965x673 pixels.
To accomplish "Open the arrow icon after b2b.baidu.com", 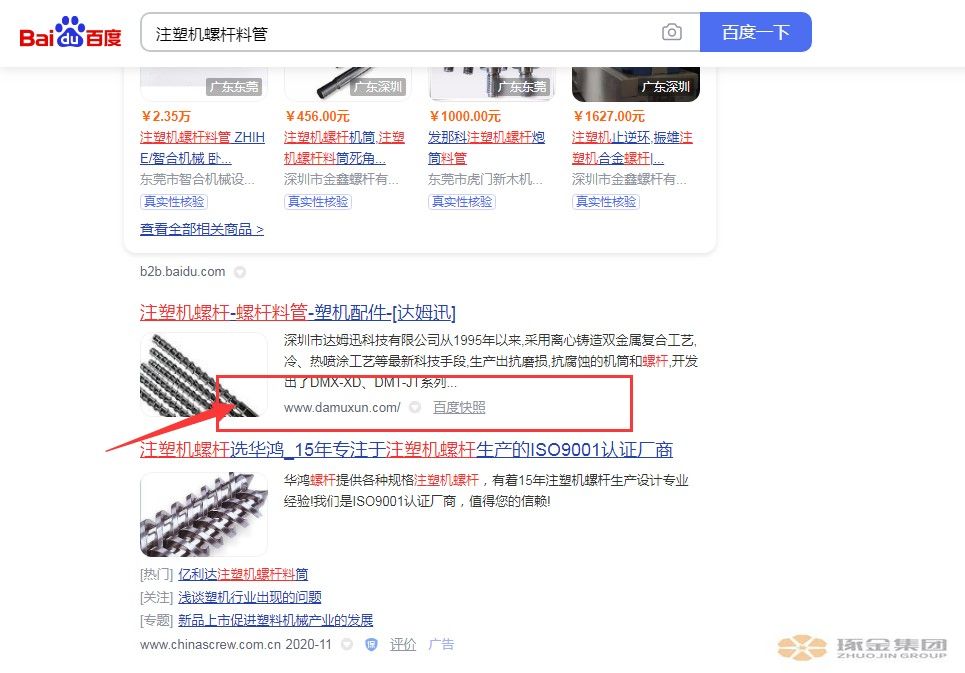I will tap(240, 272).
